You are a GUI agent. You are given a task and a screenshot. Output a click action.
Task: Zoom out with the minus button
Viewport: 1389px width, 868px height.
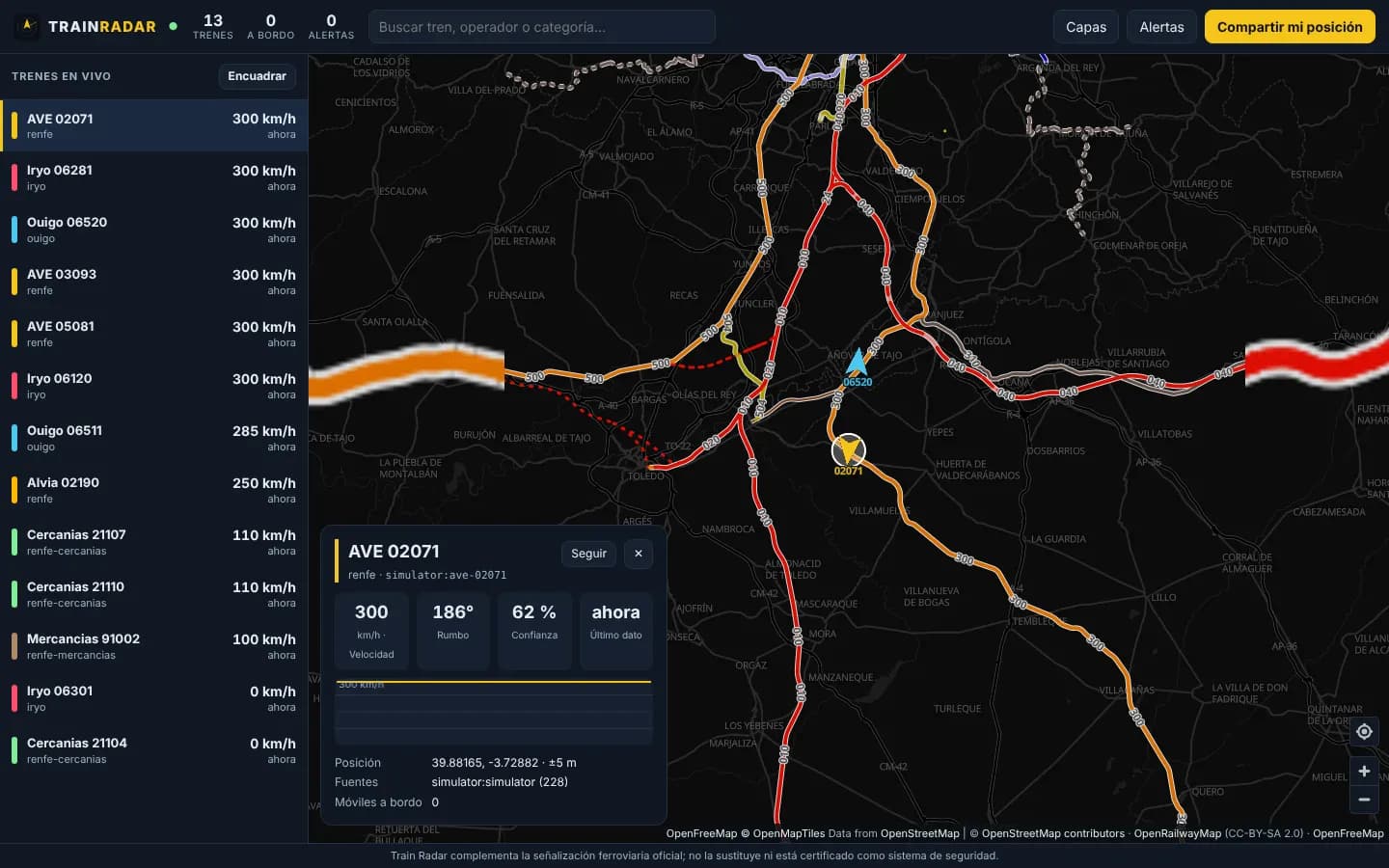pos(1364,800)
